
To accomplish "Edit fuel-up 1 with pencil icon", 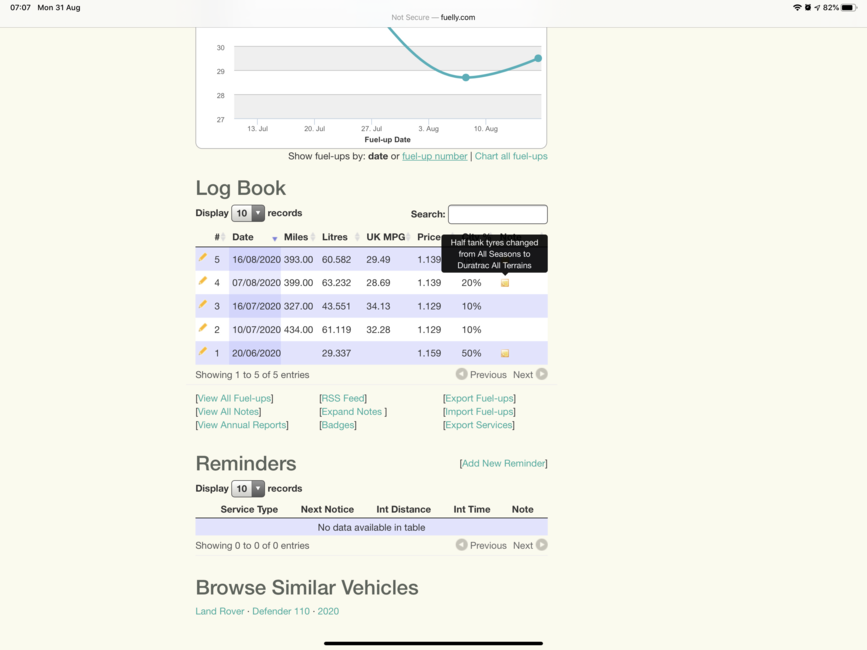I will 203,352.
